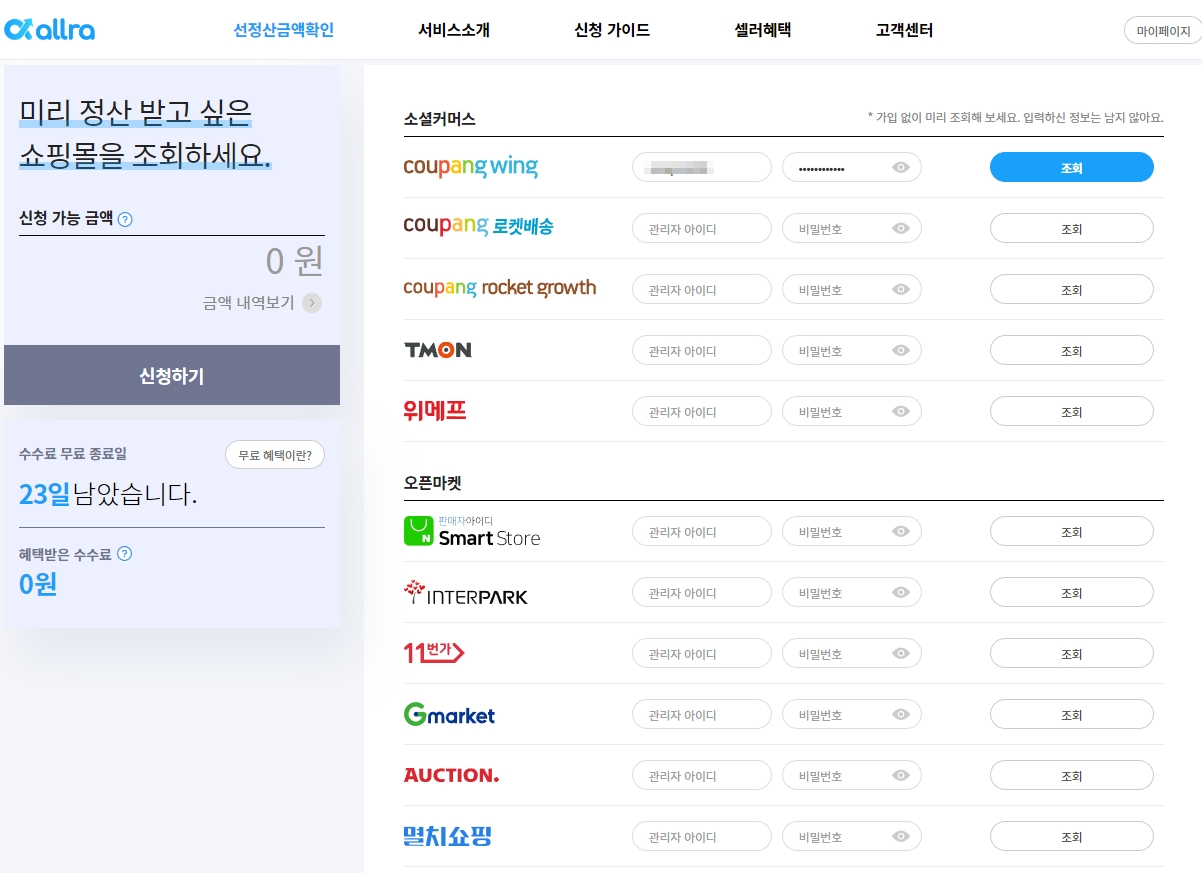Click 조회 for Smart Store
This screenshot has width=1202, height=873.
pos(1071,532)
